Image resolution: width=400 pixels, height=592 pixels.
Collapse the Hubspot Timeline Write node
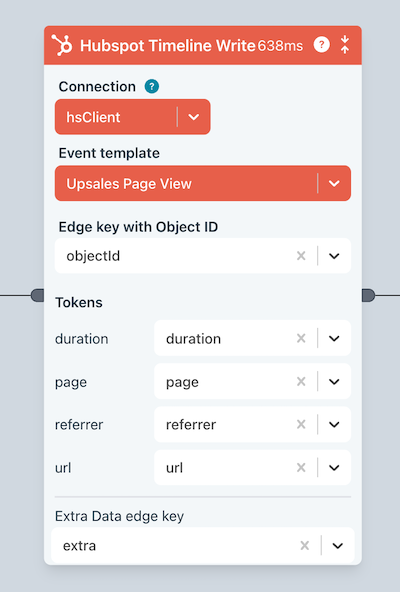pyautogui.click(x=345, y=45)
